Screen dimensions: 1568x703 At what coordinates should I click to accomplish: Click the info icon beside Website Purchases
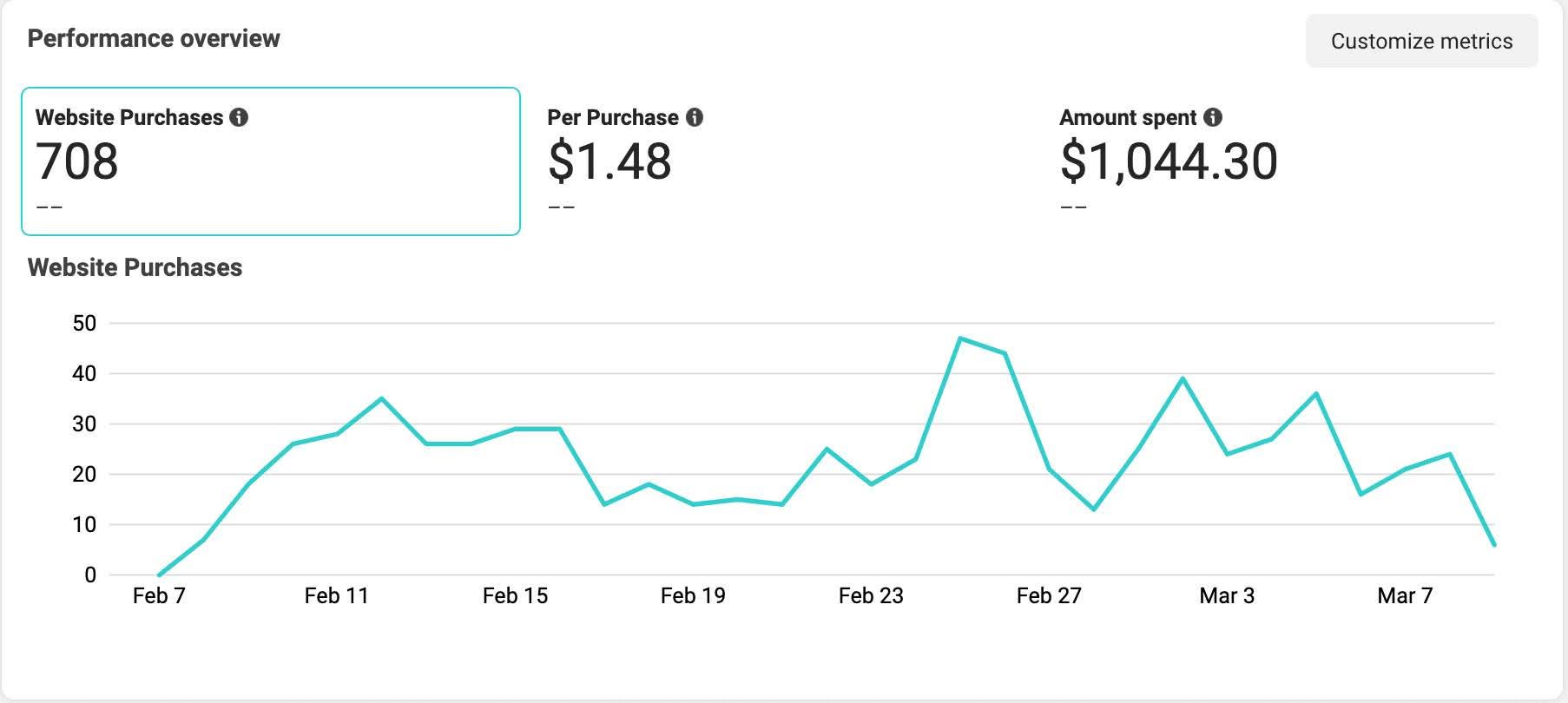click(239, 117)
